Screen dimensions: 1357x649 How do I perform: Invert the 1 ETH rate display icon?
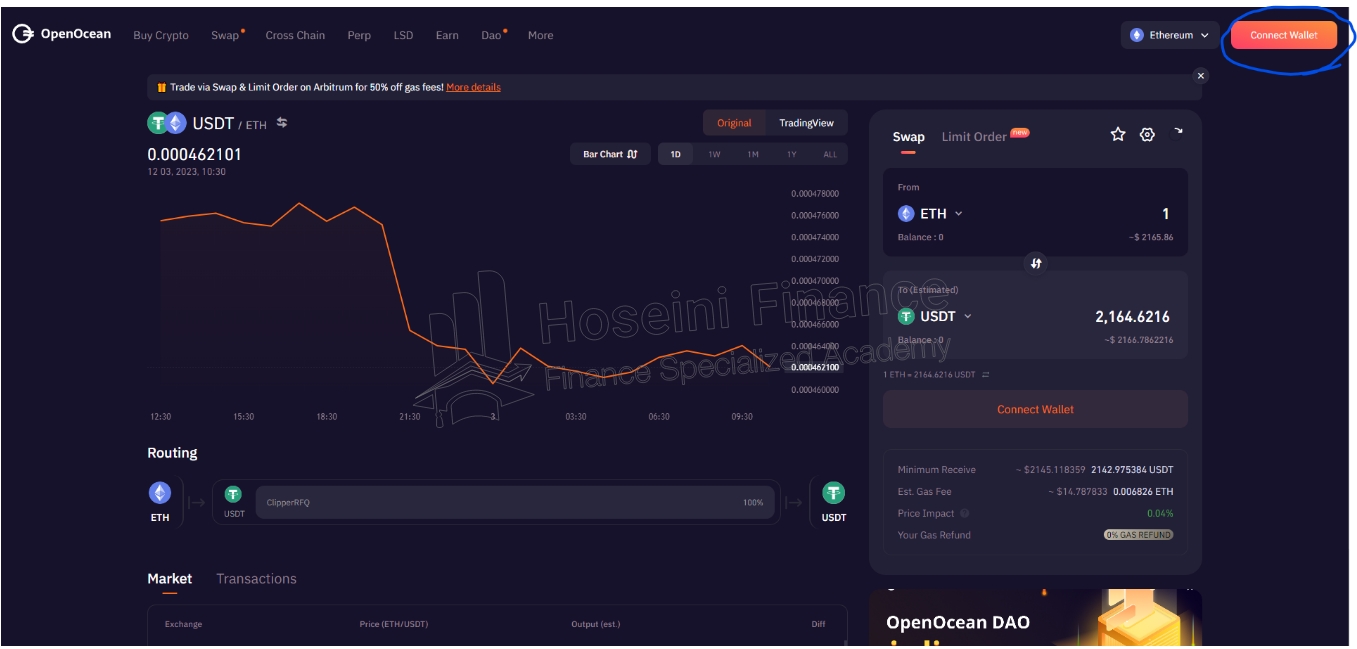click(x=986, y=375)
